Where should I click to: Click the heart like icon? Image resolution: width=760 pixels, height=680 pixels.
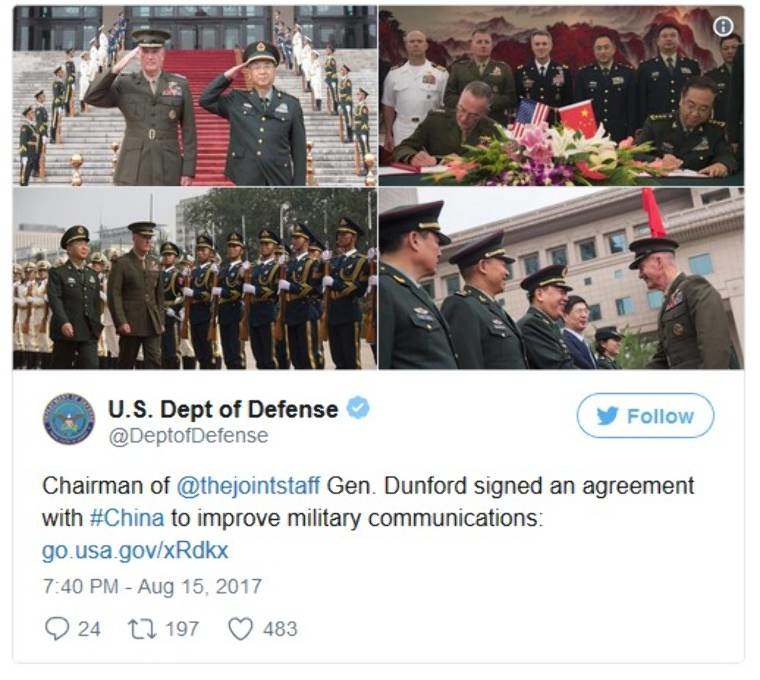tap(240, 629)
